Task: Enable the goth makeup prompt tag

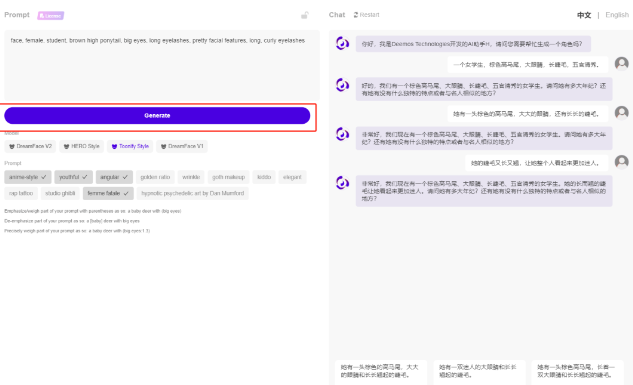Action: 228,177
